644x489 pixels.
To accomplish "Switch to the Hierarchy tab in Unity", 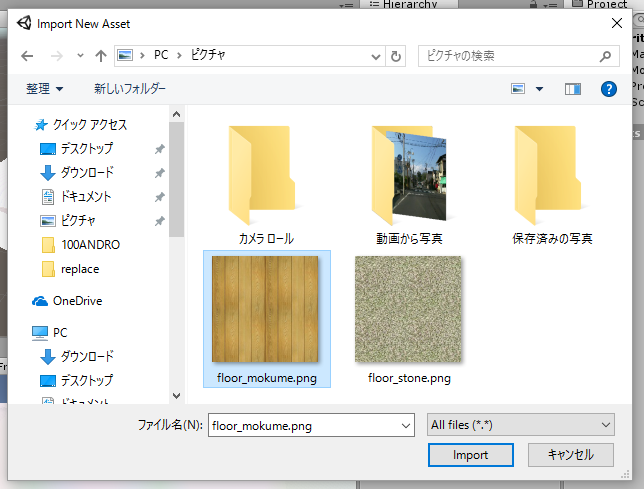I will coord(409,4).
